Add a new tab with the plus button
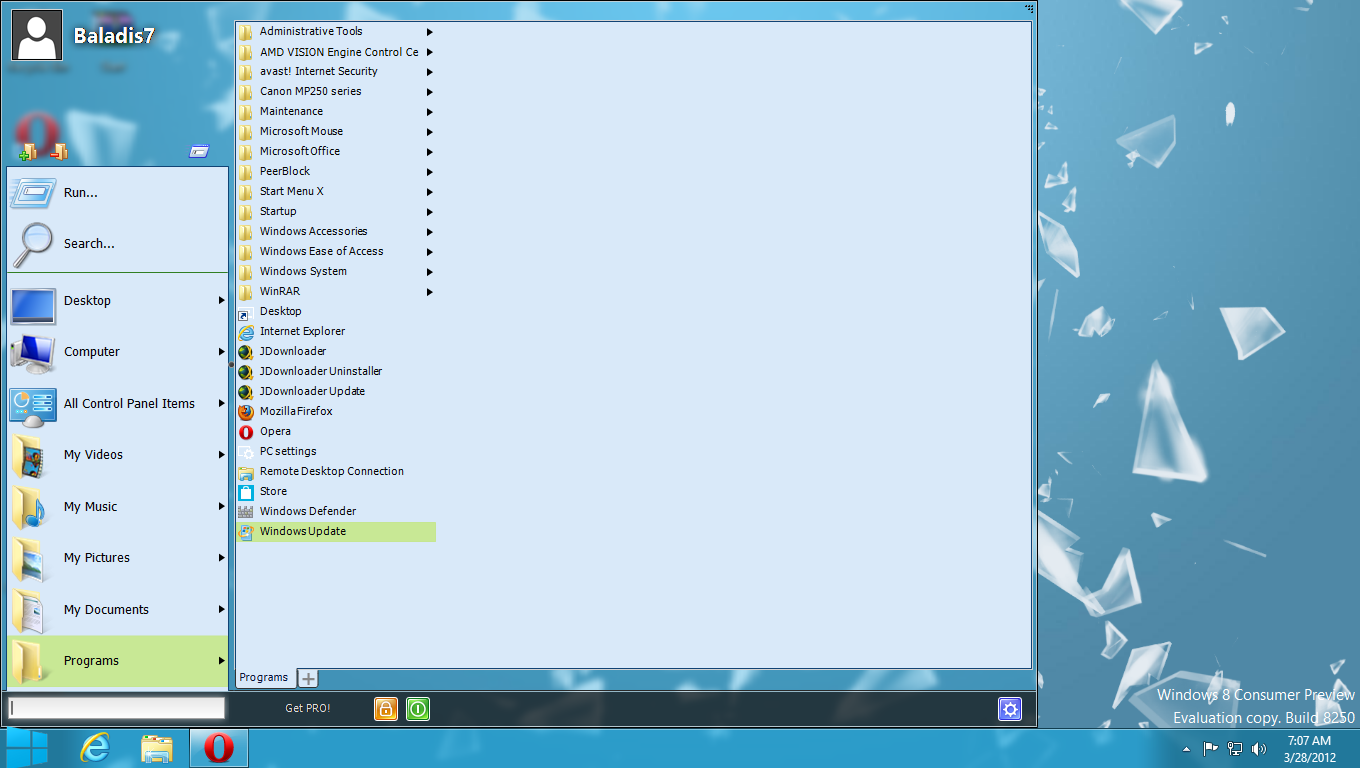The width and height of the screenshot is (1360, 768). 308,679
